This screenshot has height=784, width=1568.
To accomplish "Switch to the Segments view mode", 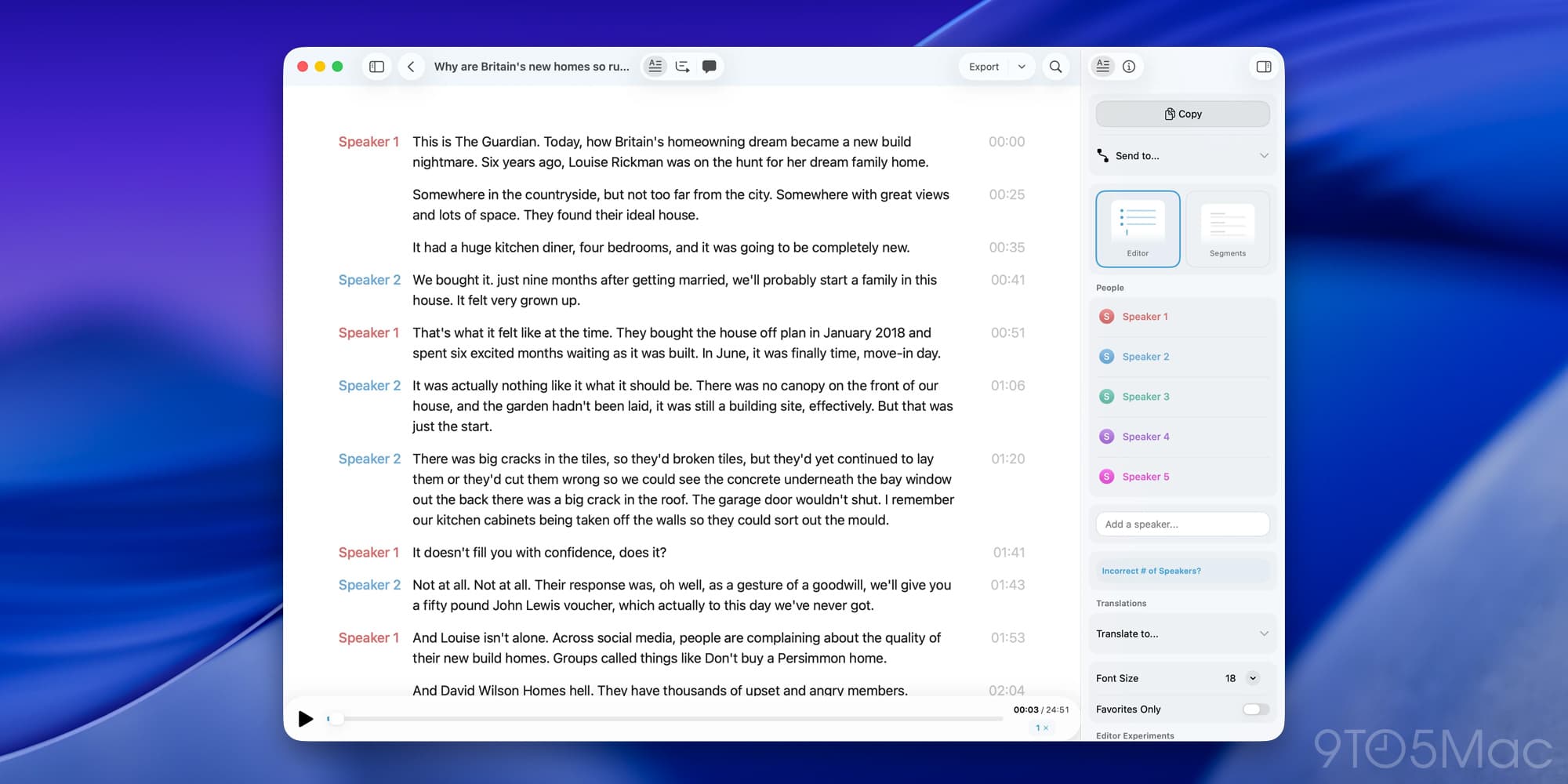I will [x=1228, y=229].
